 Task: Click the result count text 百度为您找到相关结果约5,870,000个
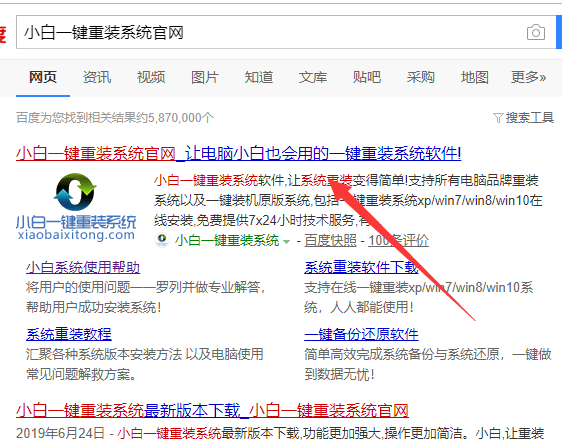click(x=115, y=118)
